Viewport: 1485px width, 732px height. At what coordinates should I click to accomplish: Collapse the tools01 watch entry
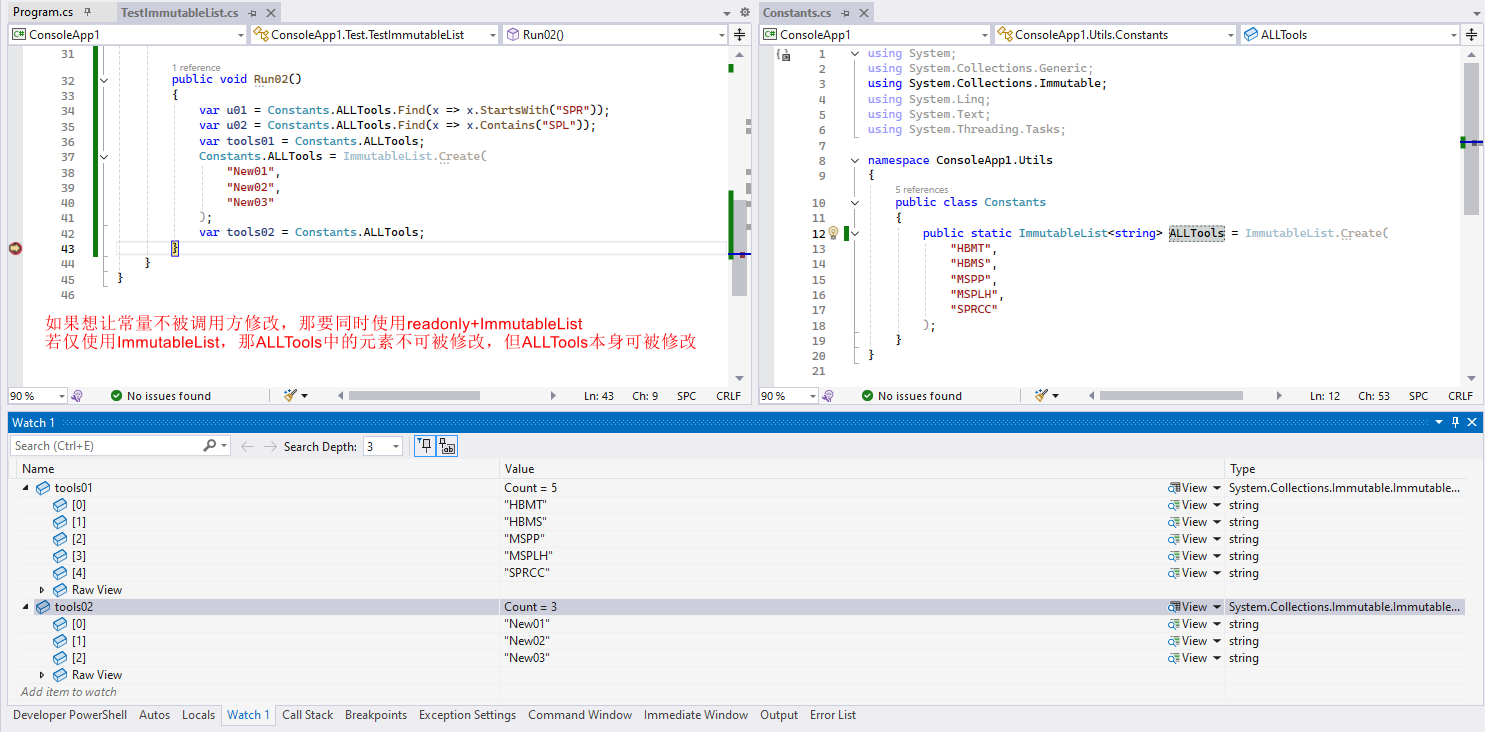tap(25, 487)
